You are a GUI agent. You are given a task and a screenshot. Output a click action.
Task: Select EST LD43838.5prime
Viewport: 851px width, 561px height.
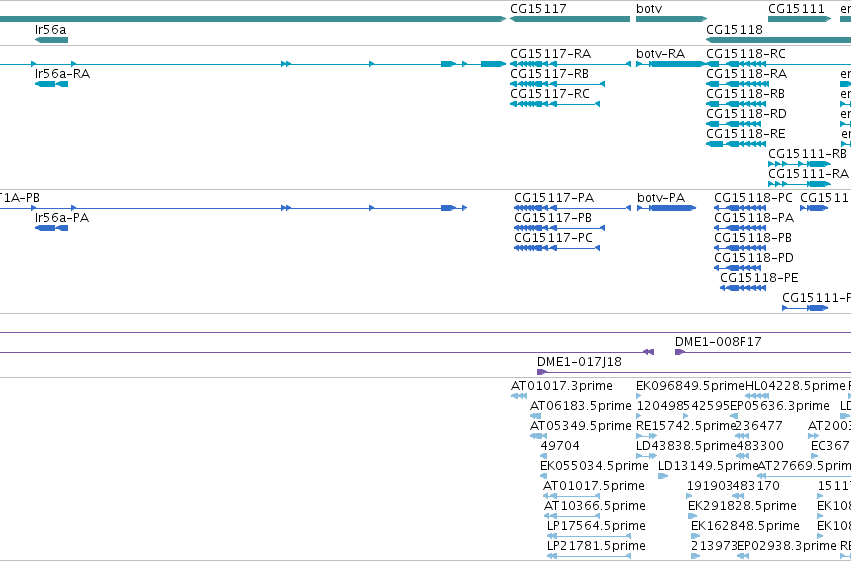coord(686,446)
